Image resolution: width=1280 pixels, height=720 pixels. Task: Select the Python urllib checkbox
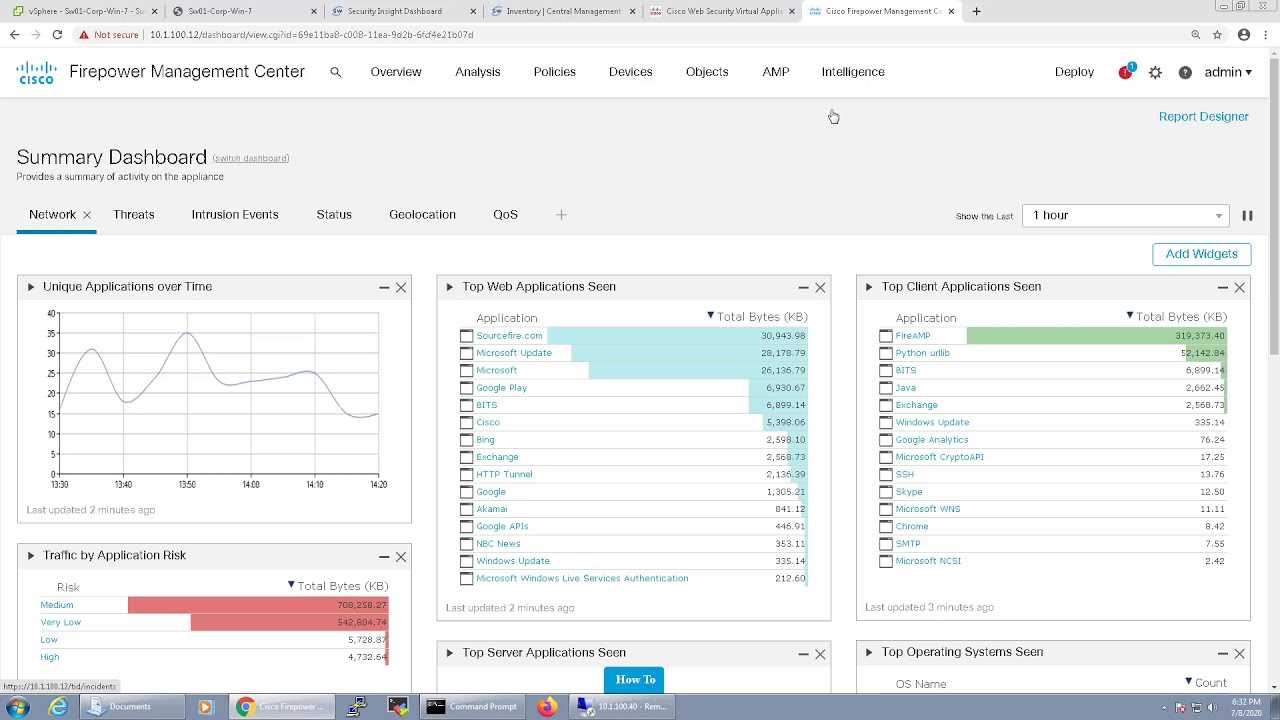885,353
